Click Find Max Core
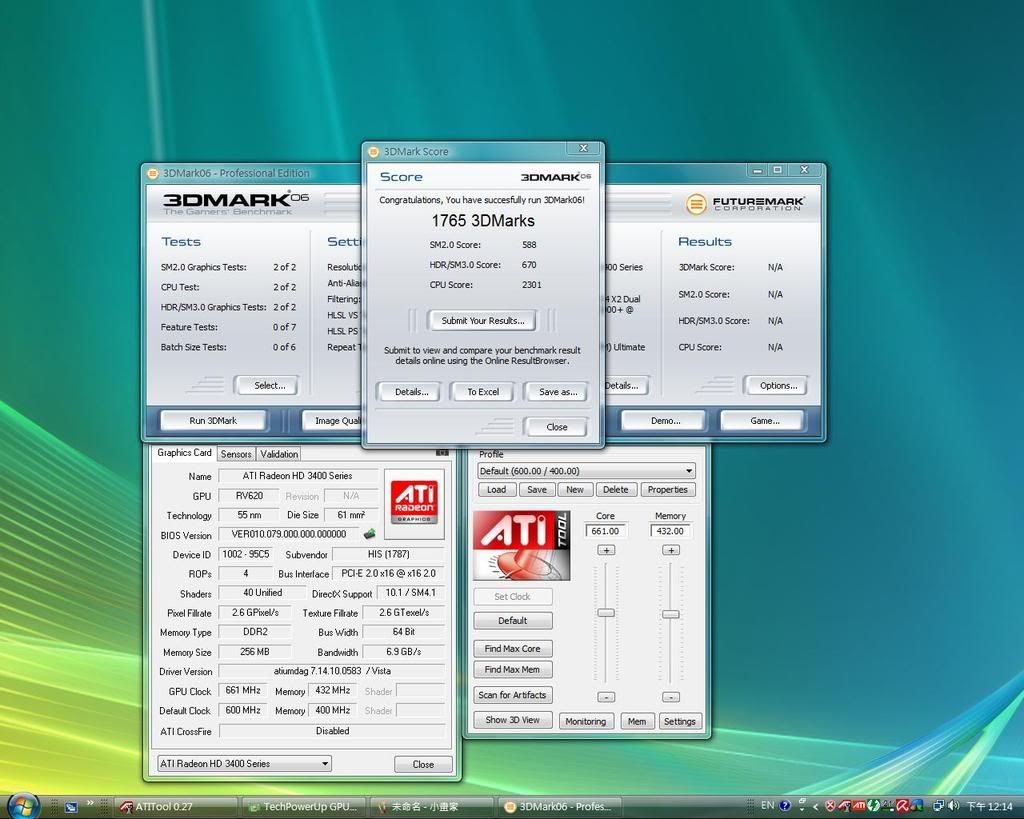The height and width of the screenshot is (819, 1024). click(513, 649)
